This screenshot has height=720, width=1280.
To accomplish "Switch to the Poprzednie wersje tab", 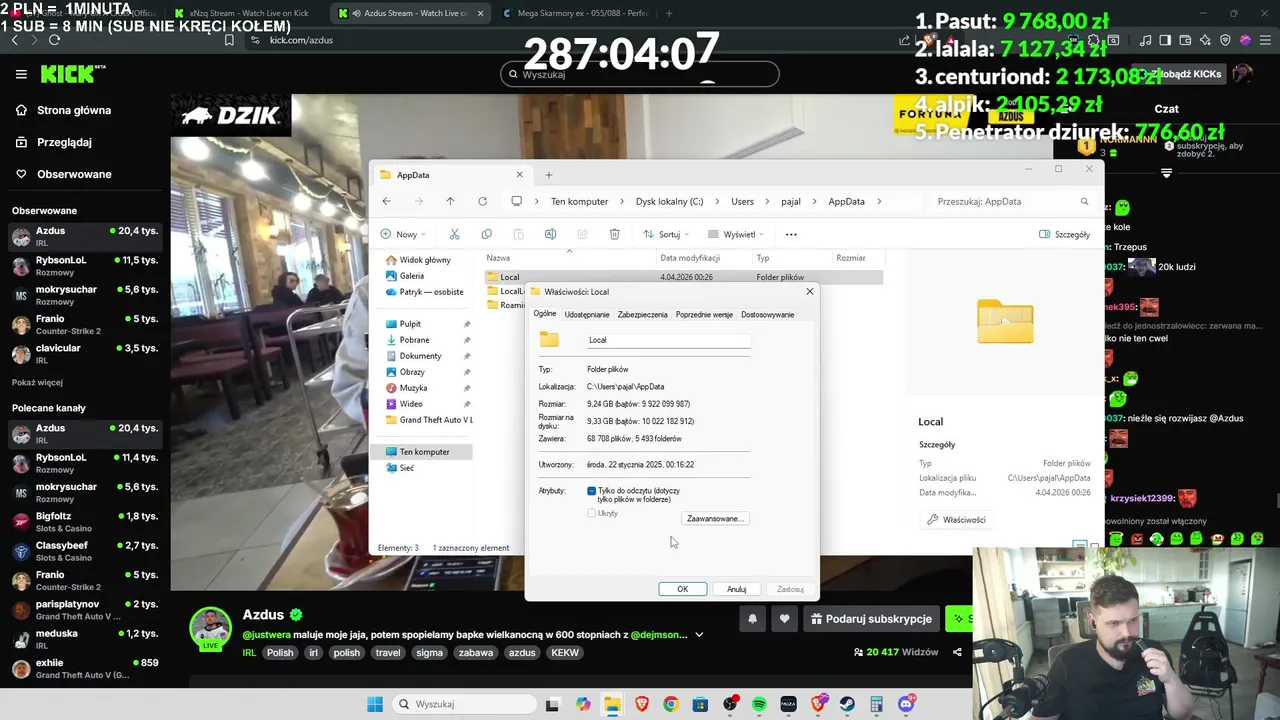I will pyautogui.click(x=704, y=314).
